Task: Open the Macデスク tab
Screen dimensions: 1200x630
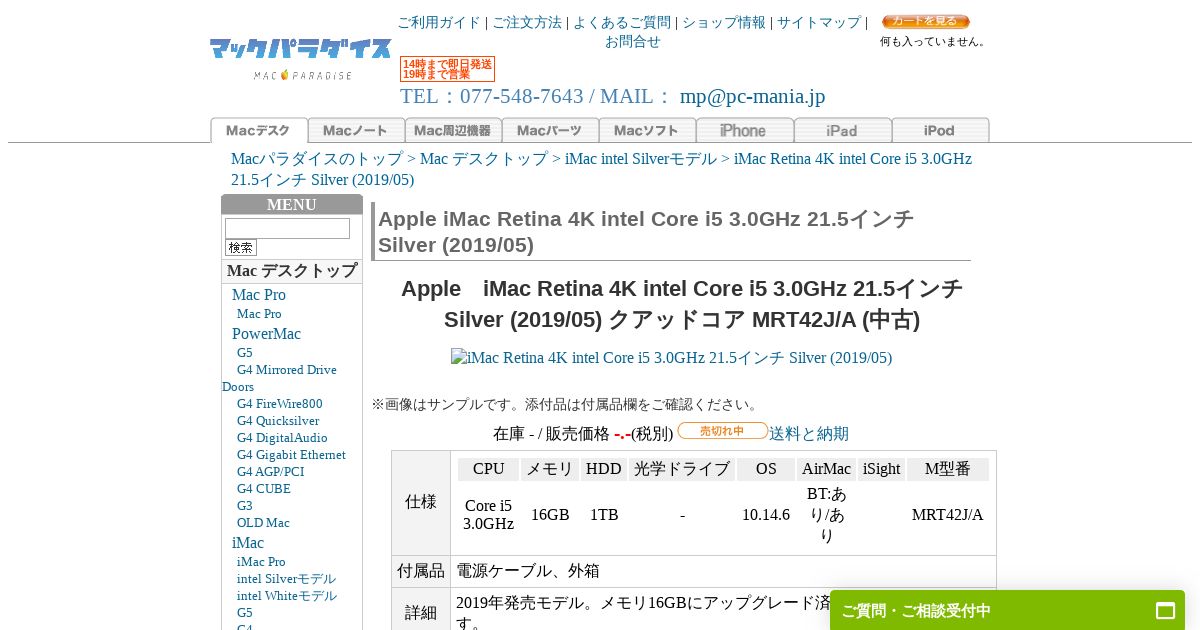Action: [x=259, y=130]
